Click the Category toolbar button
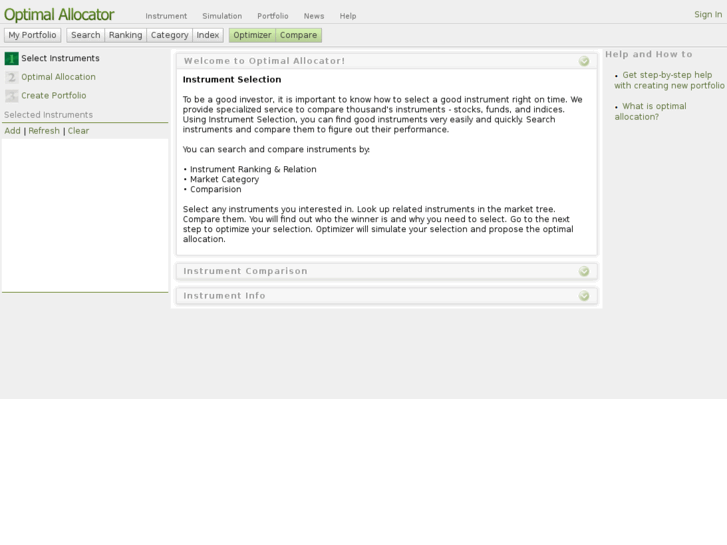 170,35
